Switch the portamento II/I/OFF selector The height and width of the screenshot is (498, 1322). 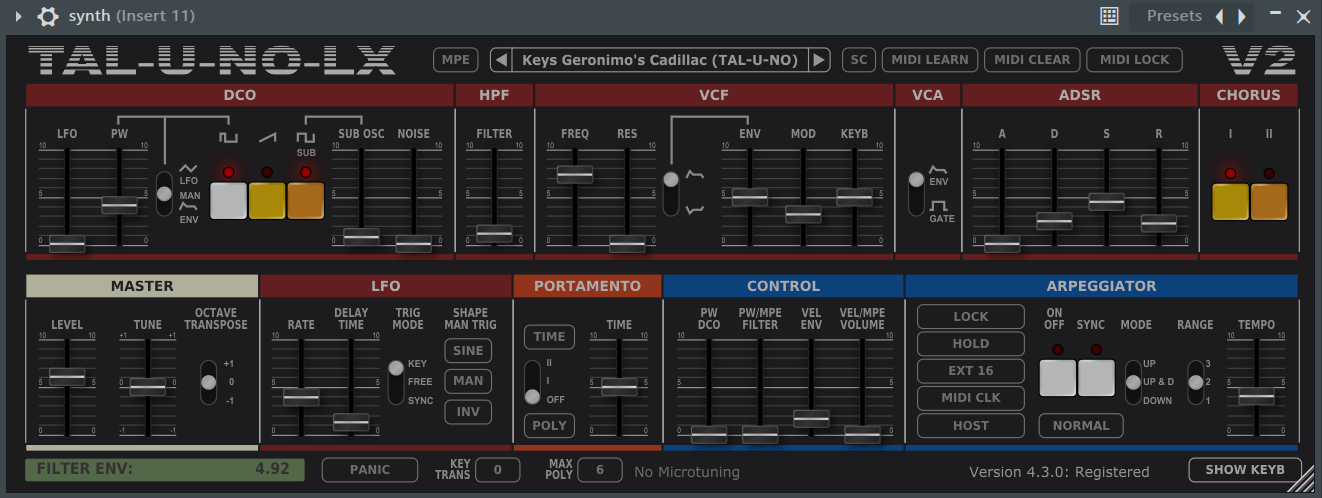(533, 382)
